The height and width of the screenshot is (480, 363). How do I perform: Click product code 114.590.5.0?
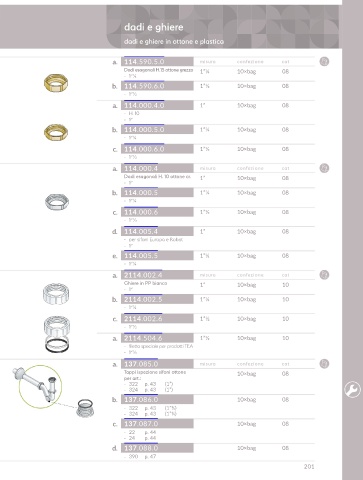click(x=144, y=62)
